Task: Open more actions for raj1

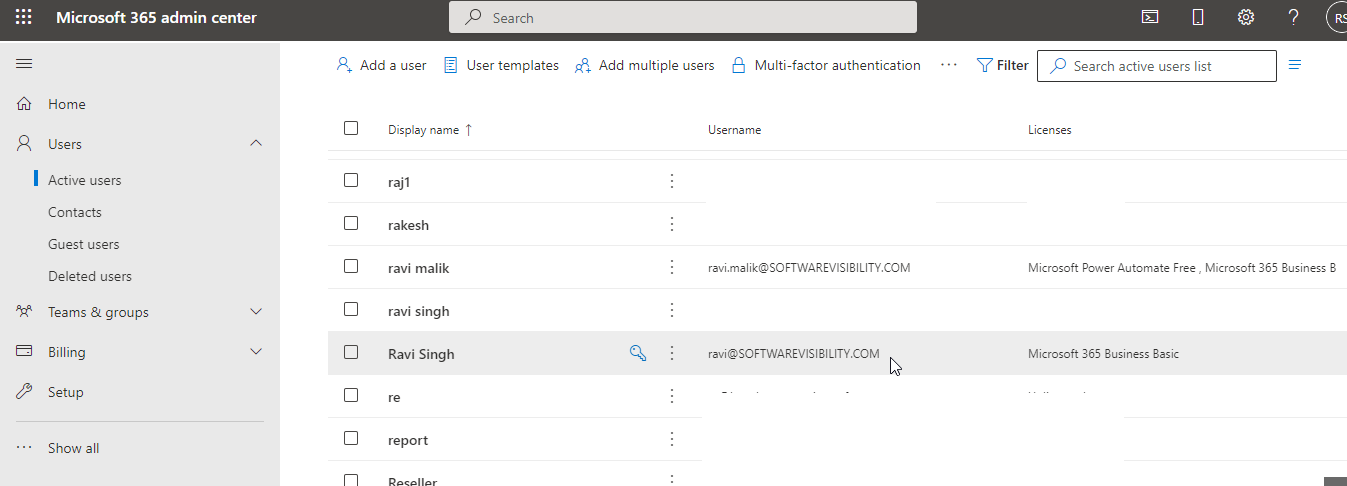Action: tap(672, 181)
